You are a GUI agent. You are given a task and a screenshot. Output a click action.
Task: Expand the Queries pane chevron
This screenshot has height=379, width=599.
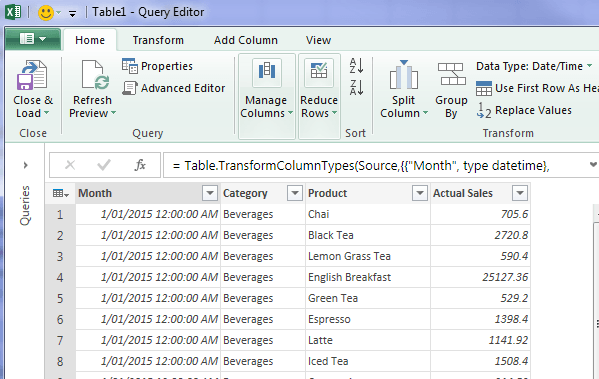25,165
